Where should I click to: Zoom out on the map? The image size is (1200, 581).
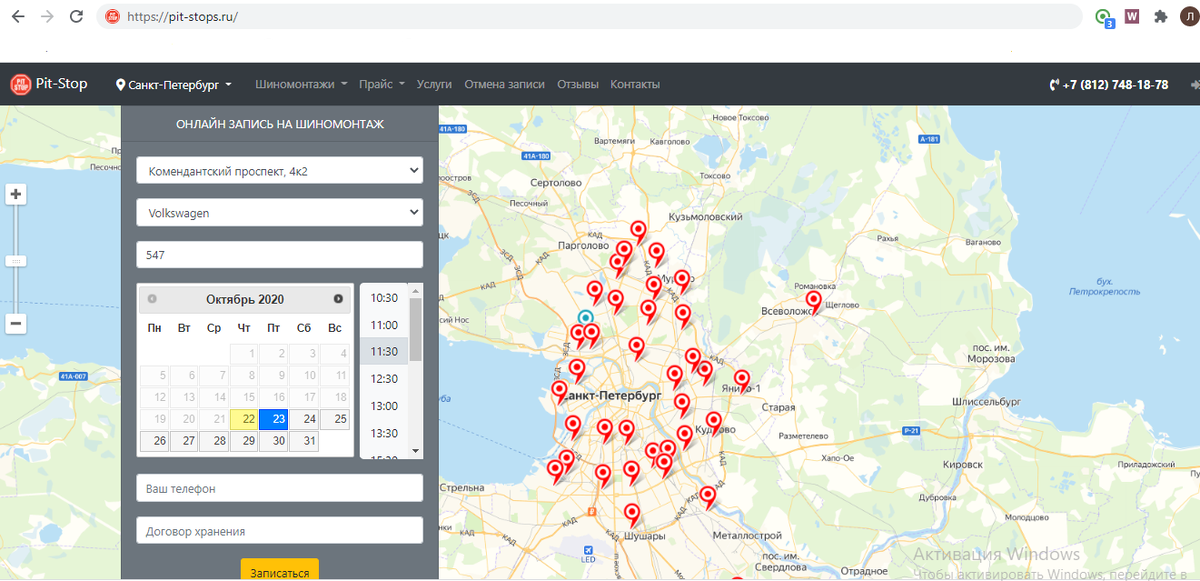pyautogui.click(x=16, y=324)
